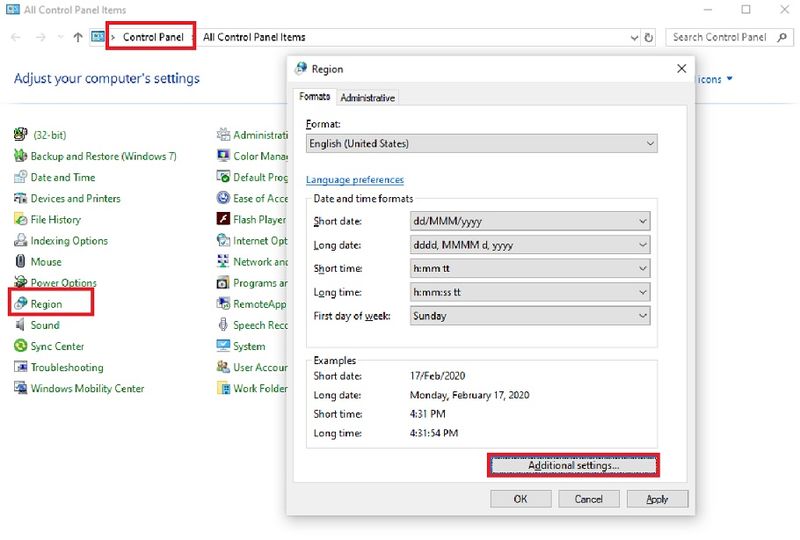Click the Refresh button in the address bar
The image size is (800, 540).
click(649, 37)
